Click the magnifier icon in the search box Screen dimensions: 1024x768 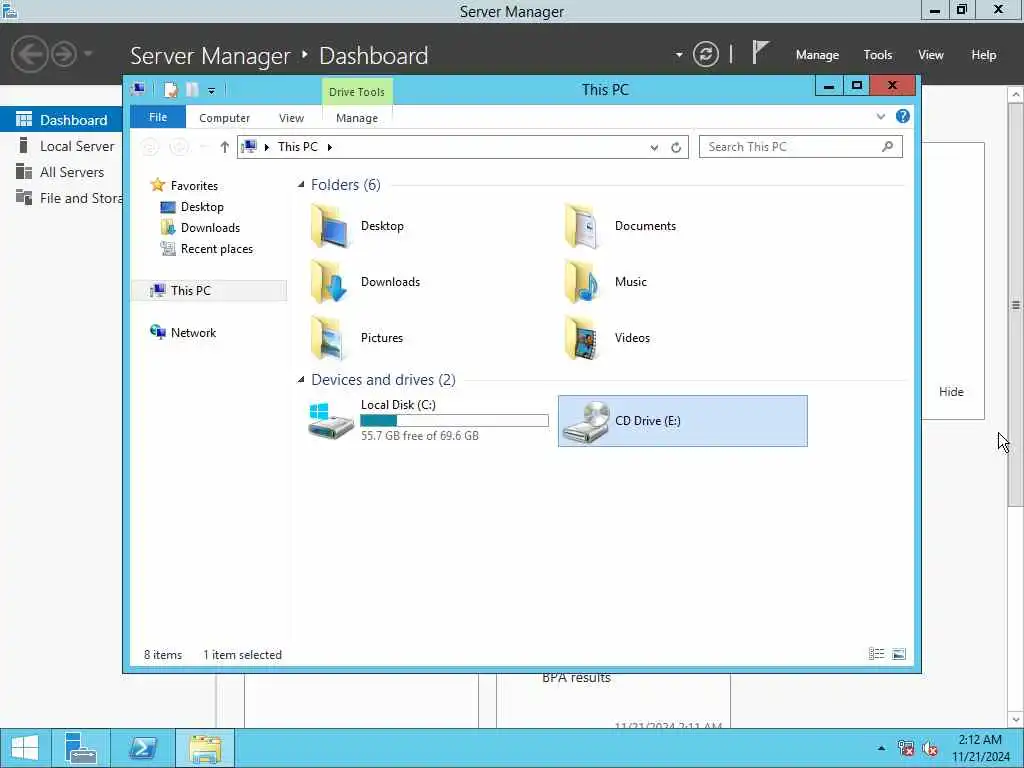[x=887, y=146]
